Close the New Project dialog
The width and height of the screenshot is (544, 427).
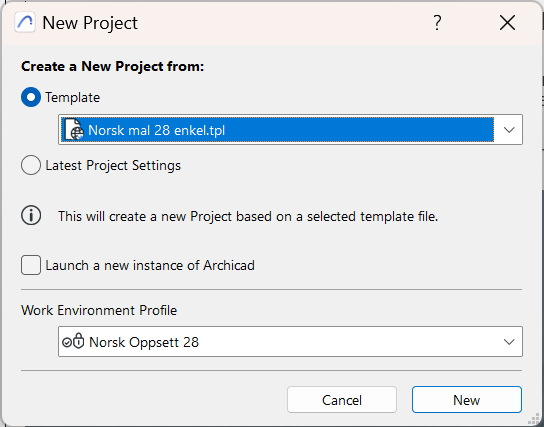507,23
